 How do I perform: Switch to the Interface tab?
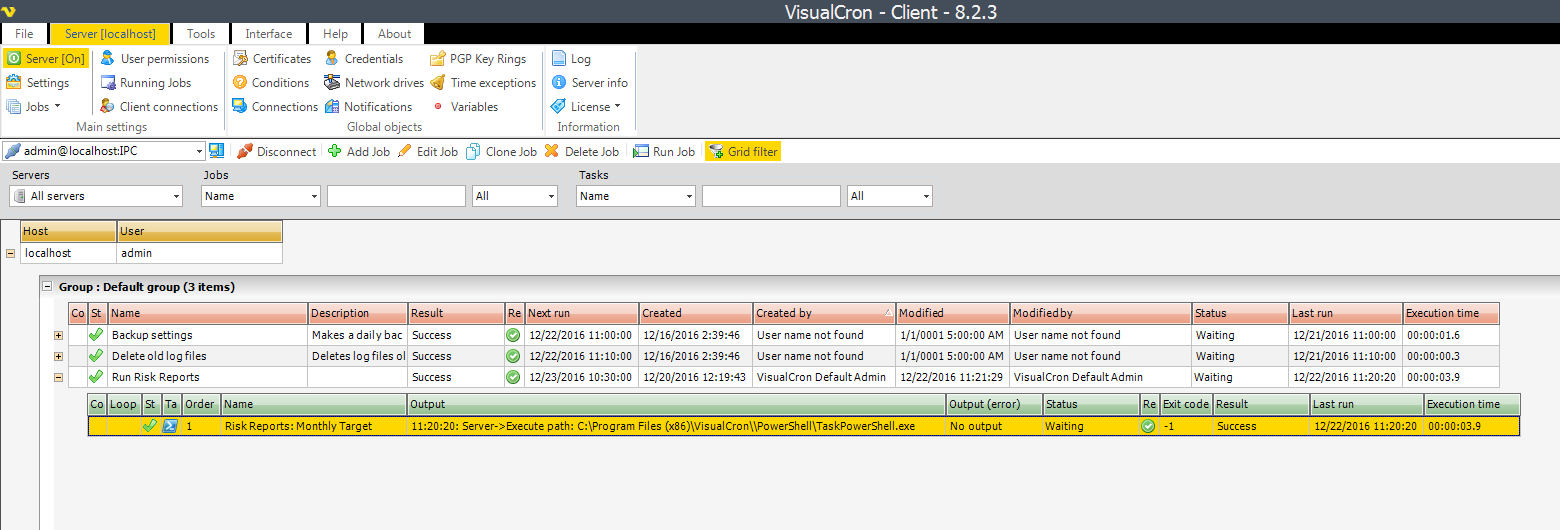tap(269, 34)
